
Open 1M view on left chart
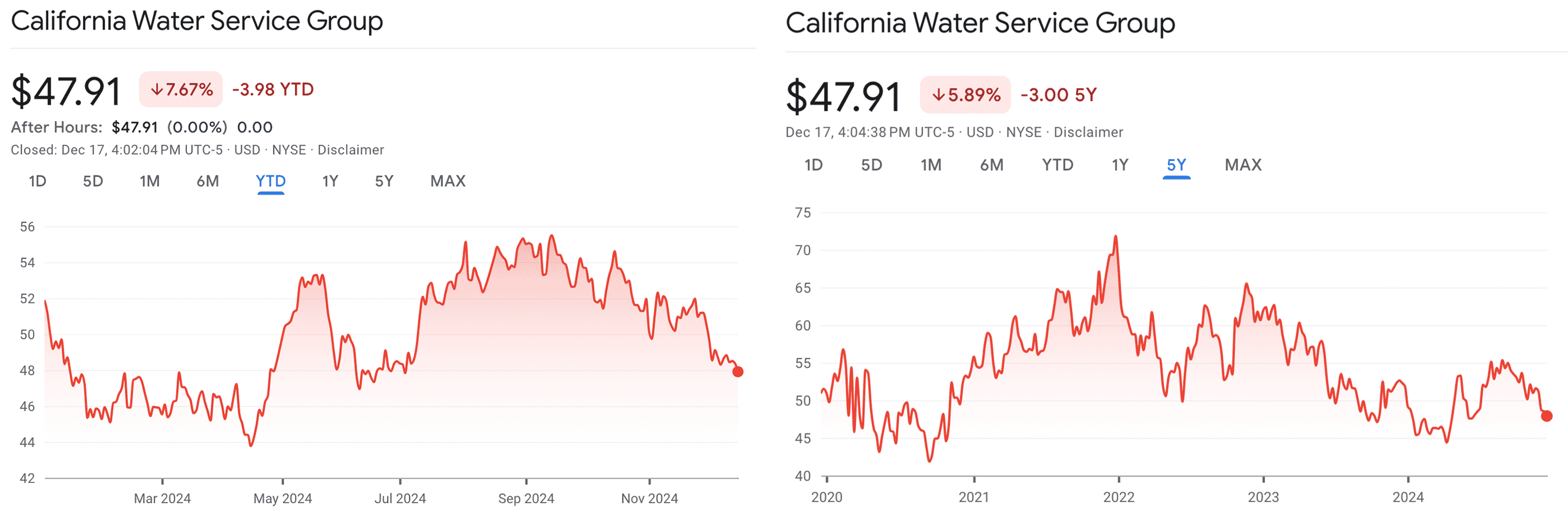point(150,181)
